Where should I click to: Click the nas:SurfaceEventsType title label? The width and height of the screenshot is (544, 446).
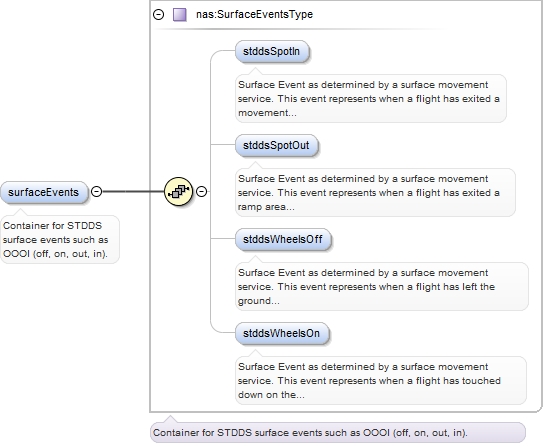click(x=254, y=15)
